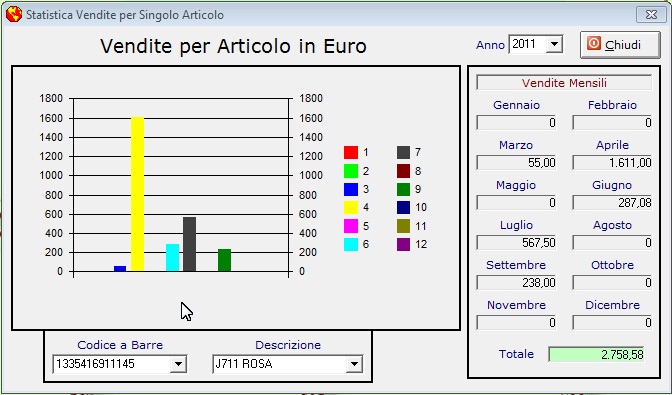Click the Totale label
Screen dimensions: 672x395
516,354
